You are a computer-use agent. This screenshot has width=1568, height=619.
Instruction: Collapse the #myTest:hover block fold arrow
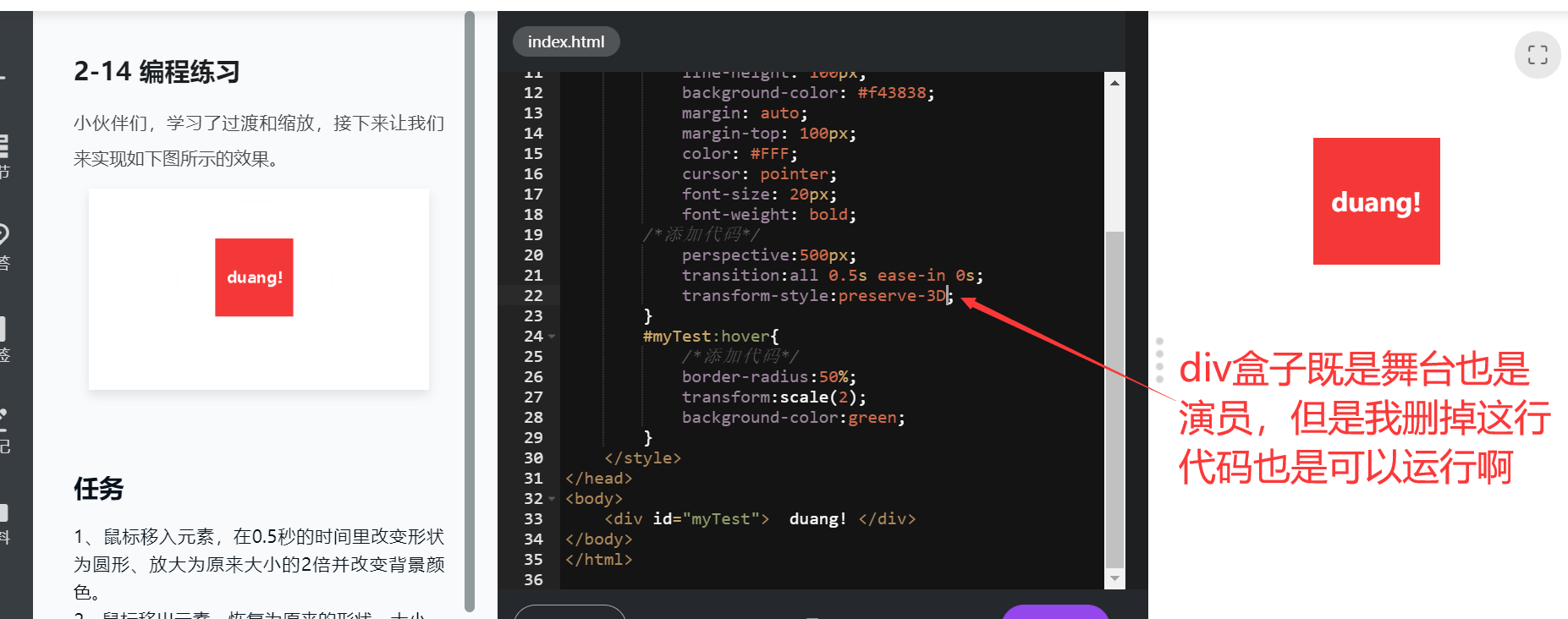pyautogui.click(x=552, y=337)
